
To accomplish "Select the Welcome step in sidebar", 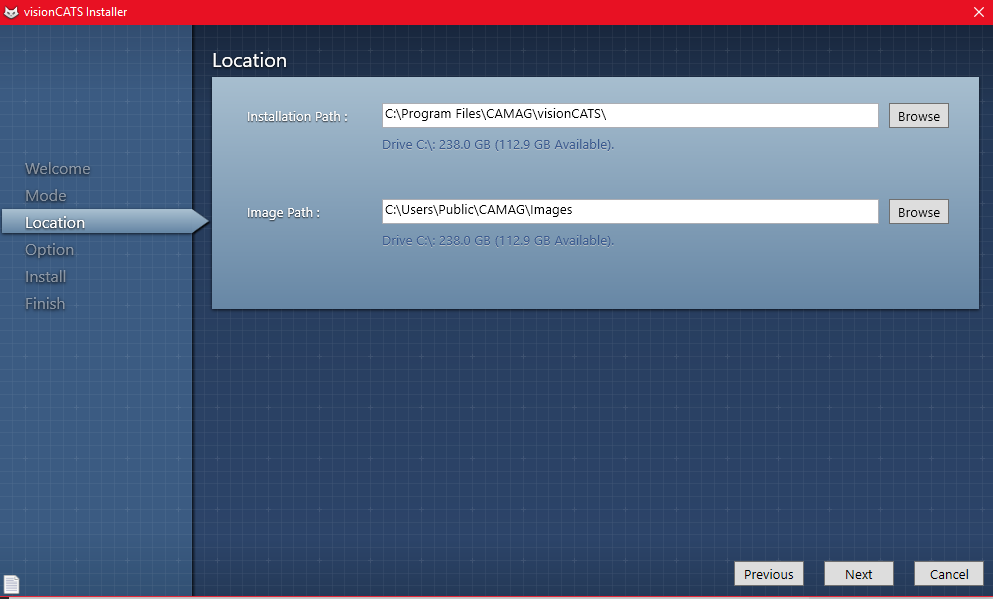I will 58,168.
